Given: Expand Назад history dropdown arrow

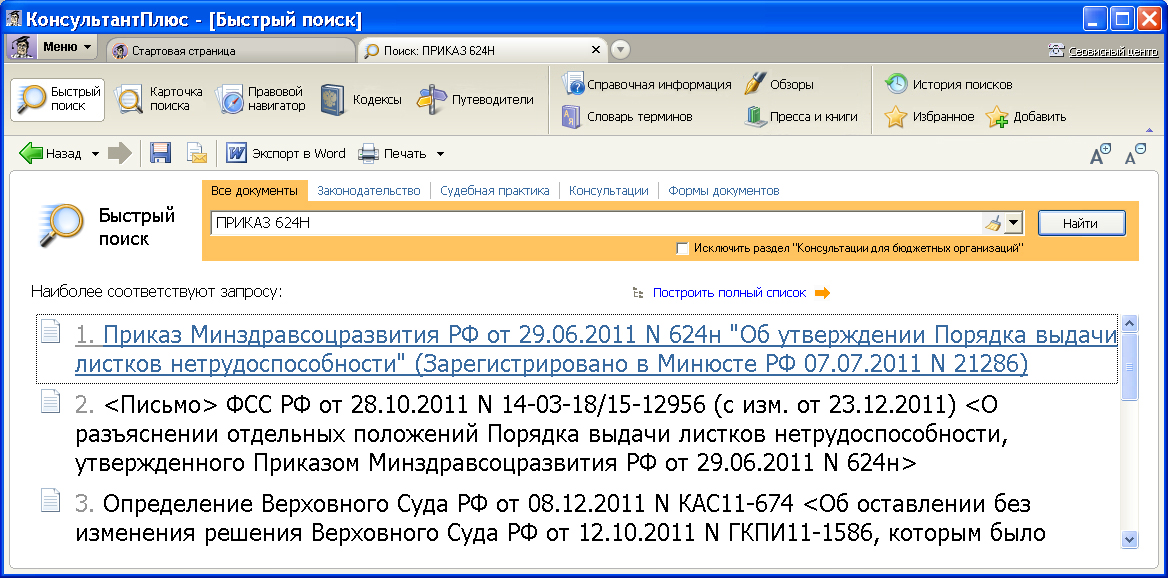Looking at the screenshot, I should (95, 154).
